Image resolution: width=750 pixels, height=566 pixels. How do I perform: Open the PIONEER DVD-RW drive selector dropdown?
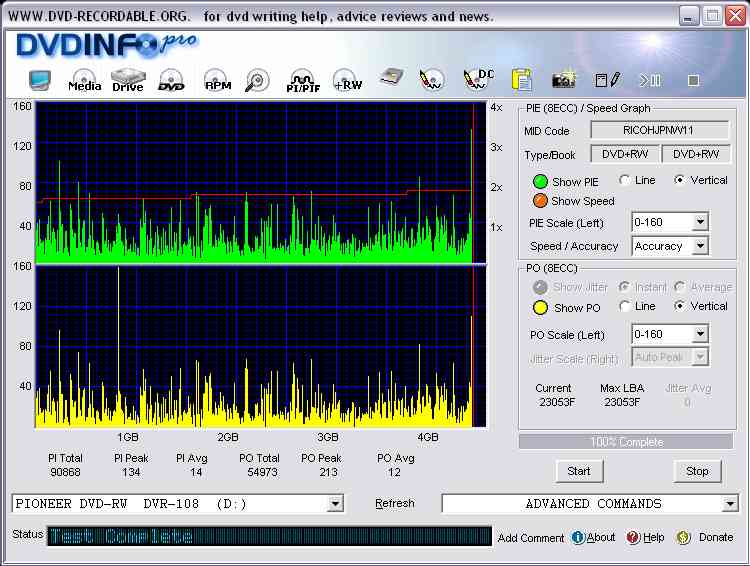335,504
